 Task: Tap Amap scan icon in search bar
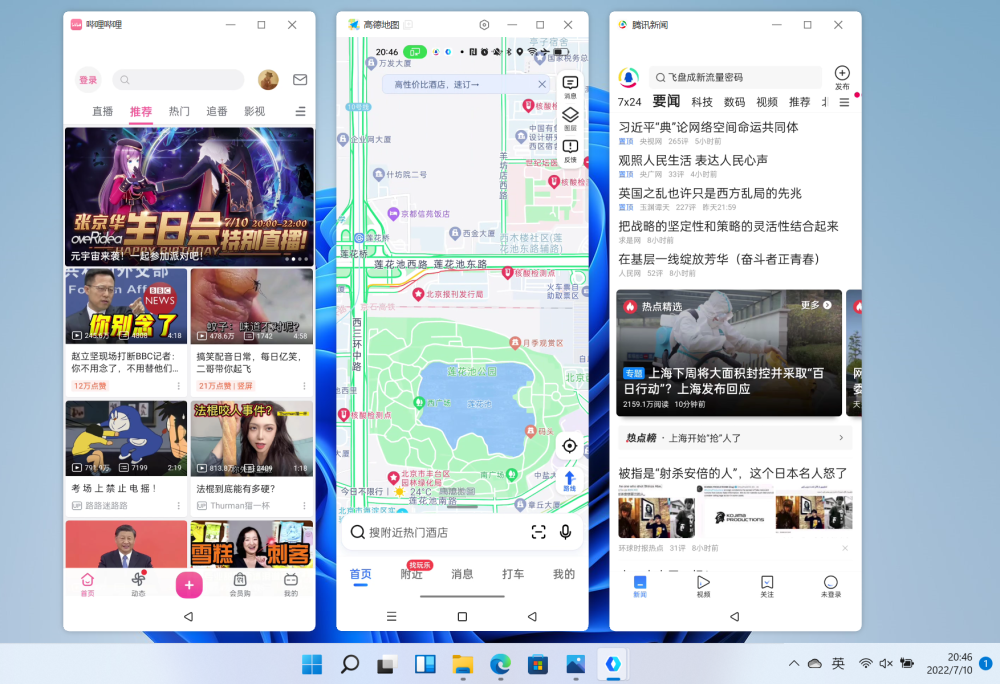coord(538,532)
